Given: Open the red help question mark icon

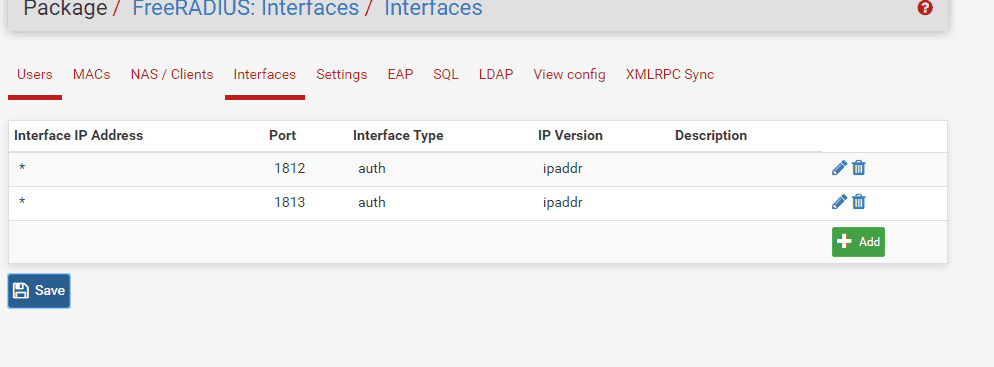Looking at the screenshot, I should (x=925, y=8).
